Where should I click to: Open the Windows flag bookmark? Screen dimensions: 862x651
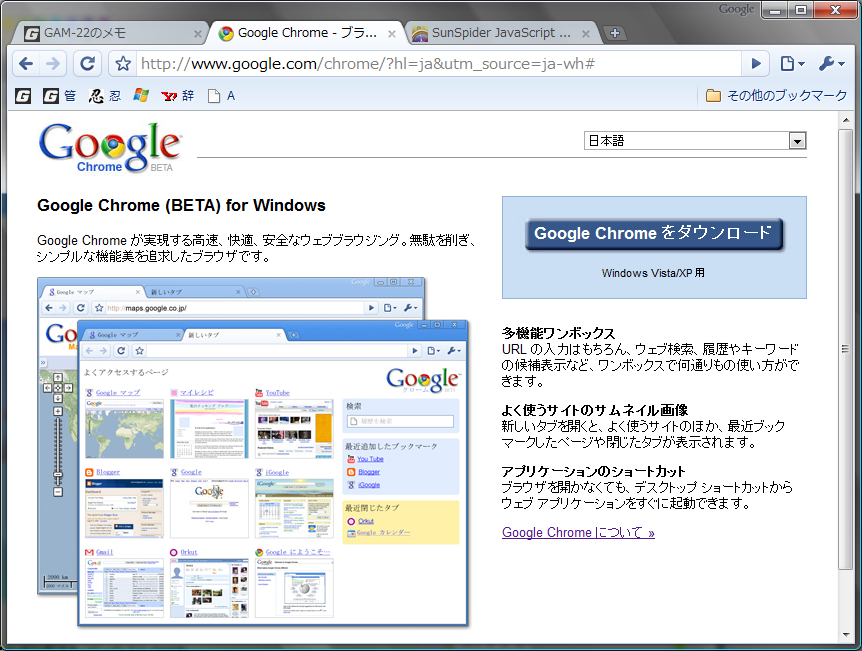(141, 96)
